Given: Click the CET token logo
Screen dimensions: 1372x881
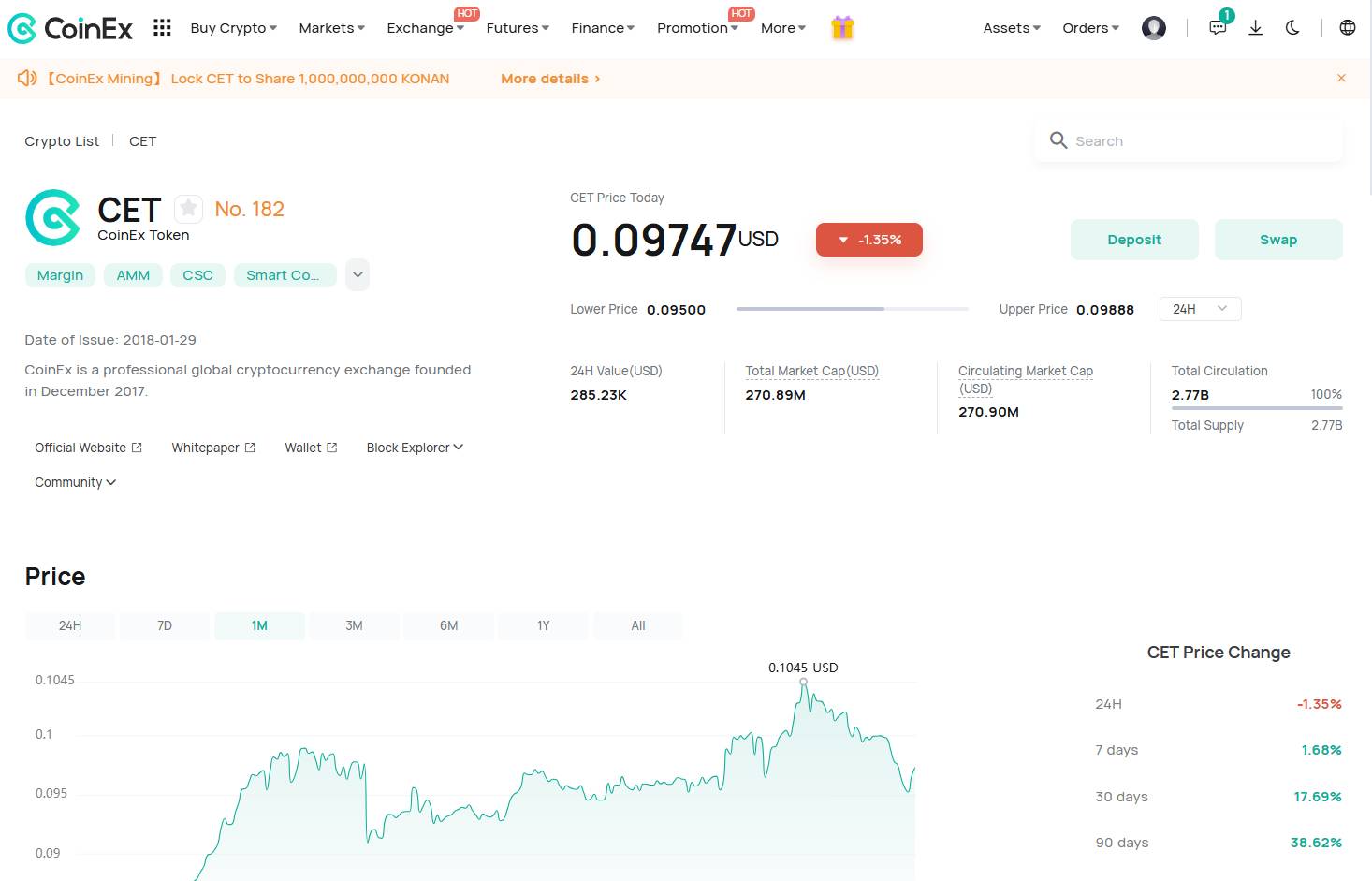Looking at the screenshot, I should click(x=52, y=217).
